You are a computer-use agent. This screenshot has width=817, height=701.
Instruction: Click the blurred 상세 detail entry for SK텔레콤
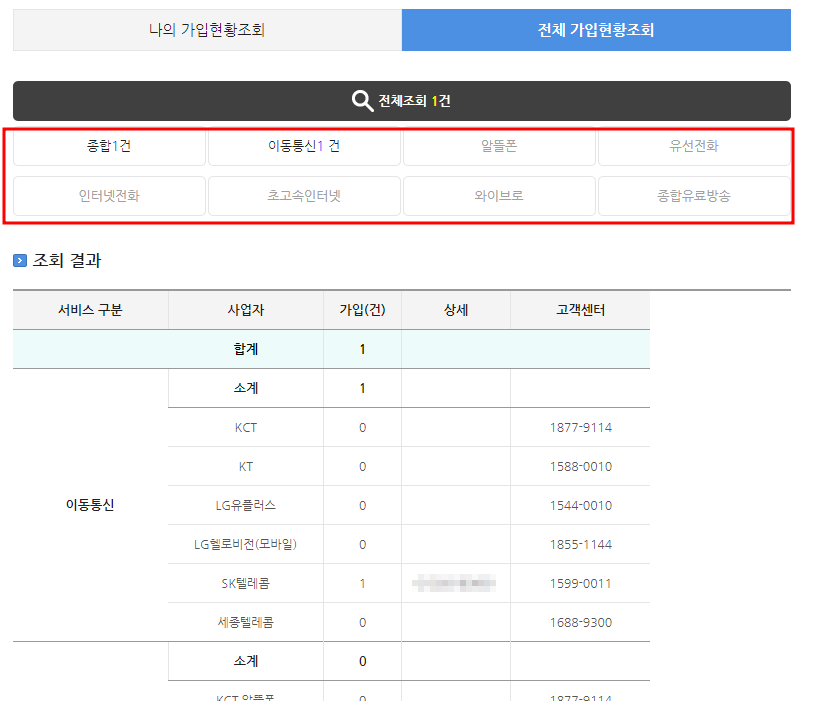456,583
